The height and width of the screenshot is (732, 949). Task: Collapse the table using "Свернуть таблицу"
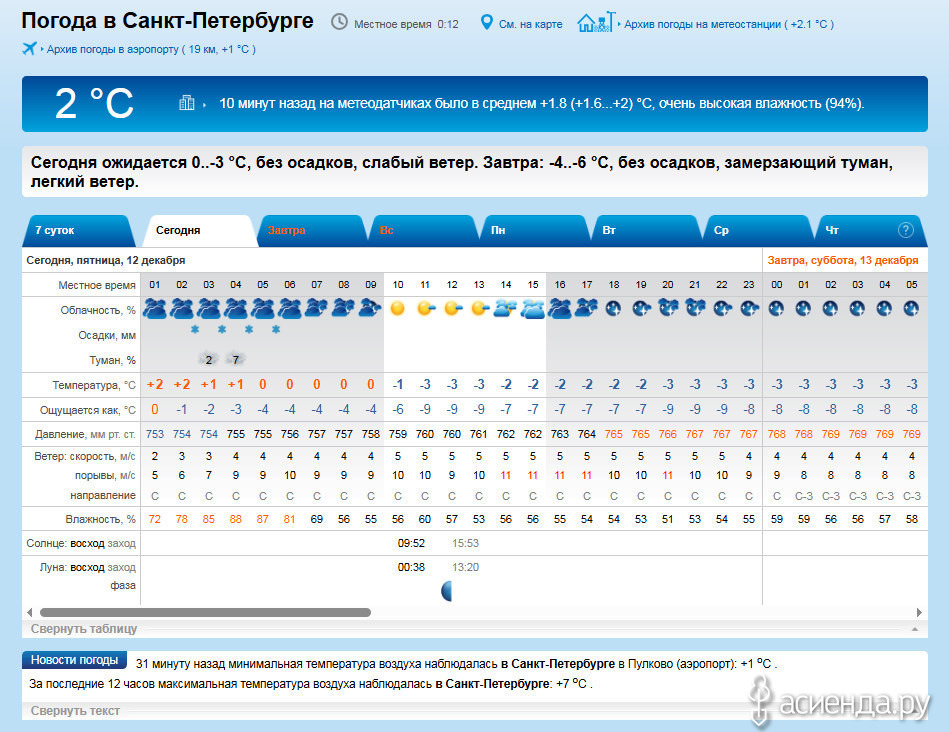click(84, 629)
